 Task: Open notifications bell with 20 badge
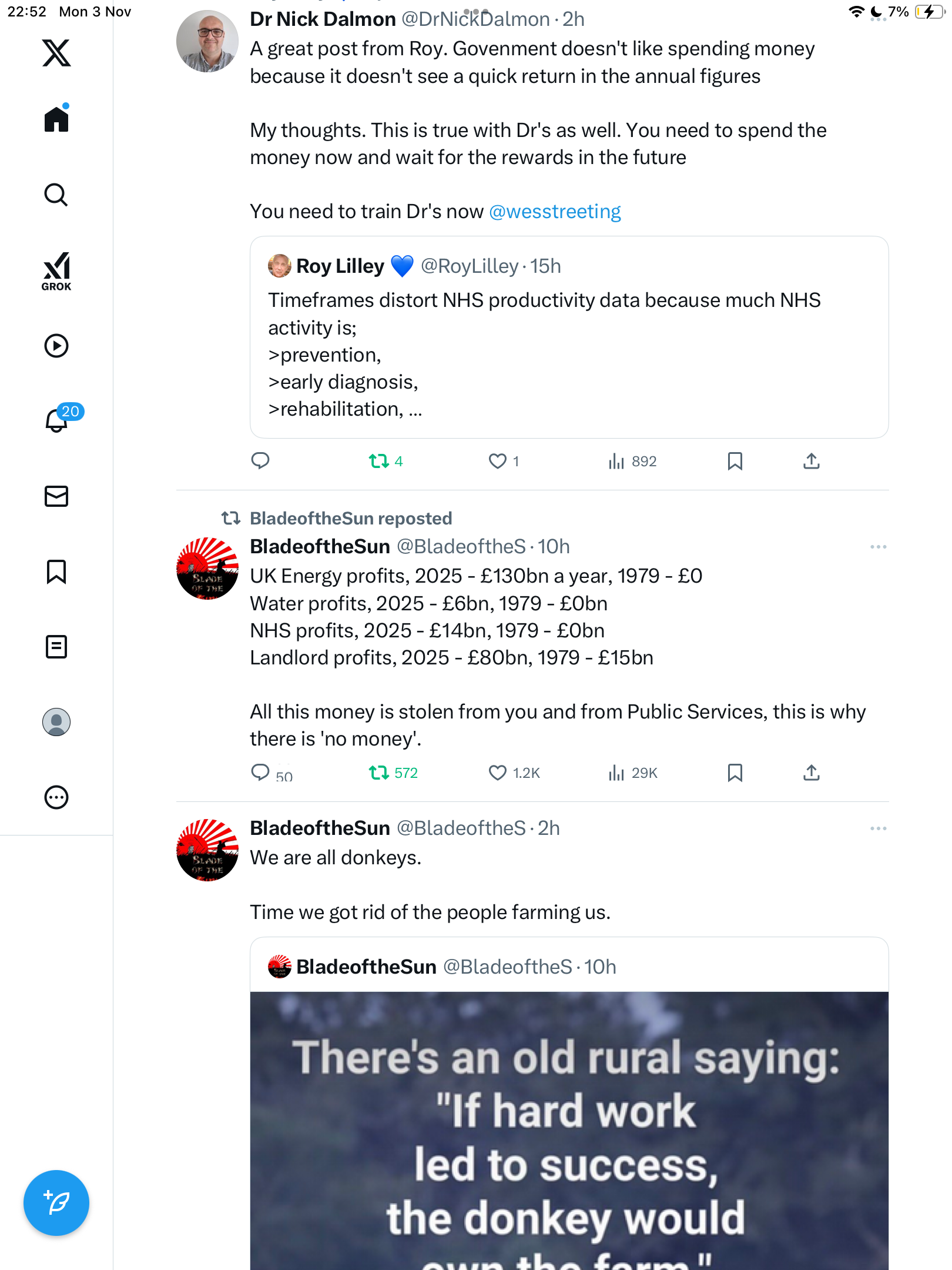point(58,420)
